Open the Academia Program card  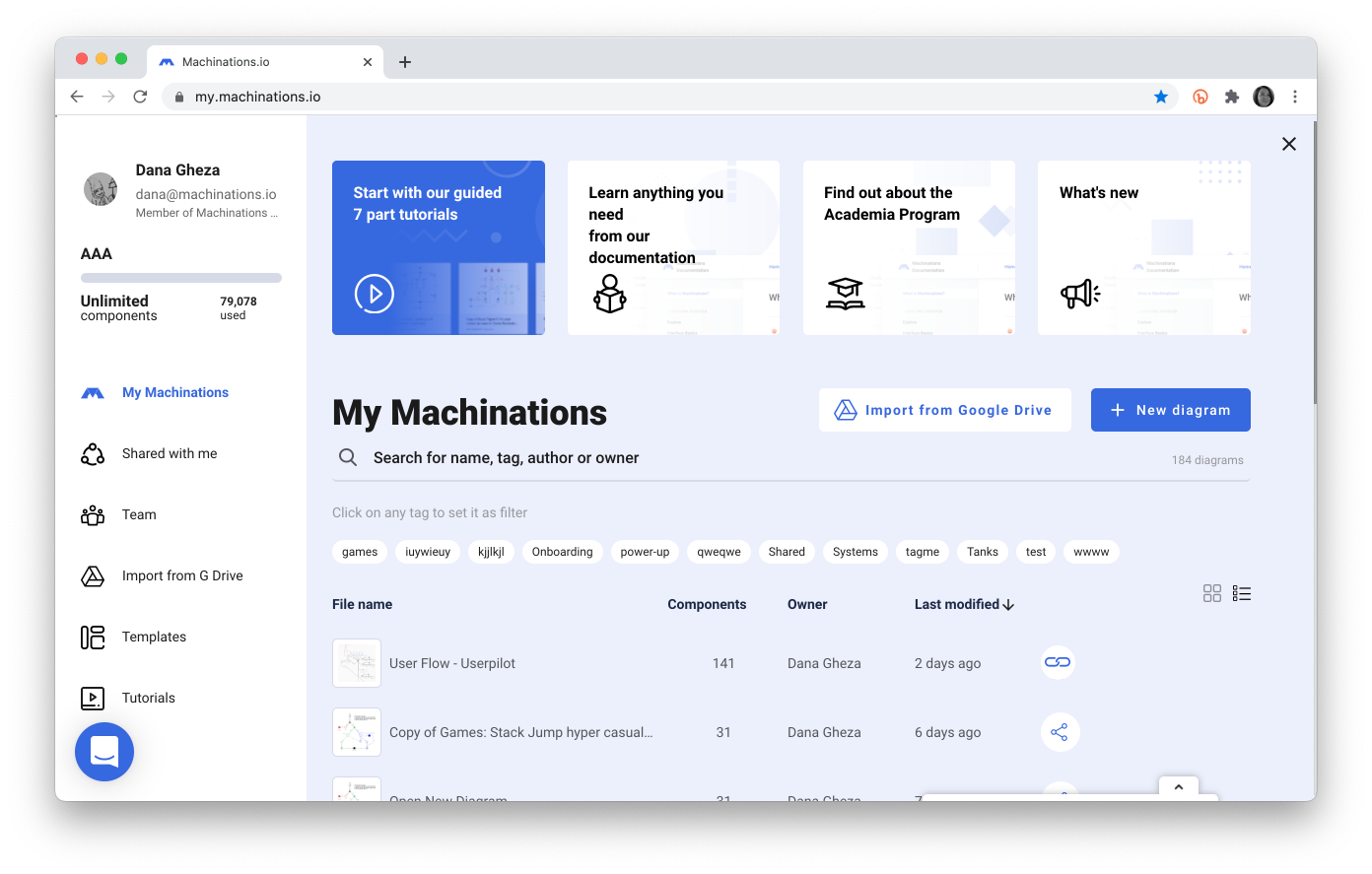point(909,247)
